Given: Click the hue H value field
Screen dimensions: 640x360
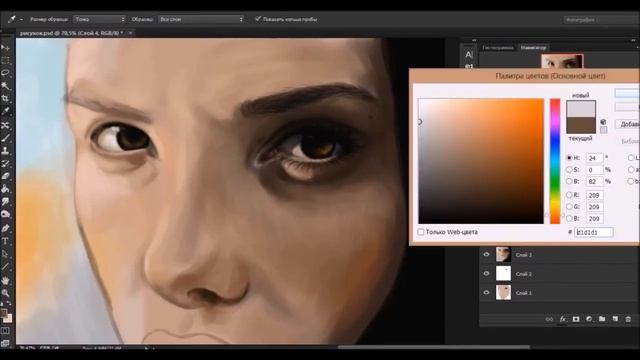Looking at the screenshot, I should (594, 158).
